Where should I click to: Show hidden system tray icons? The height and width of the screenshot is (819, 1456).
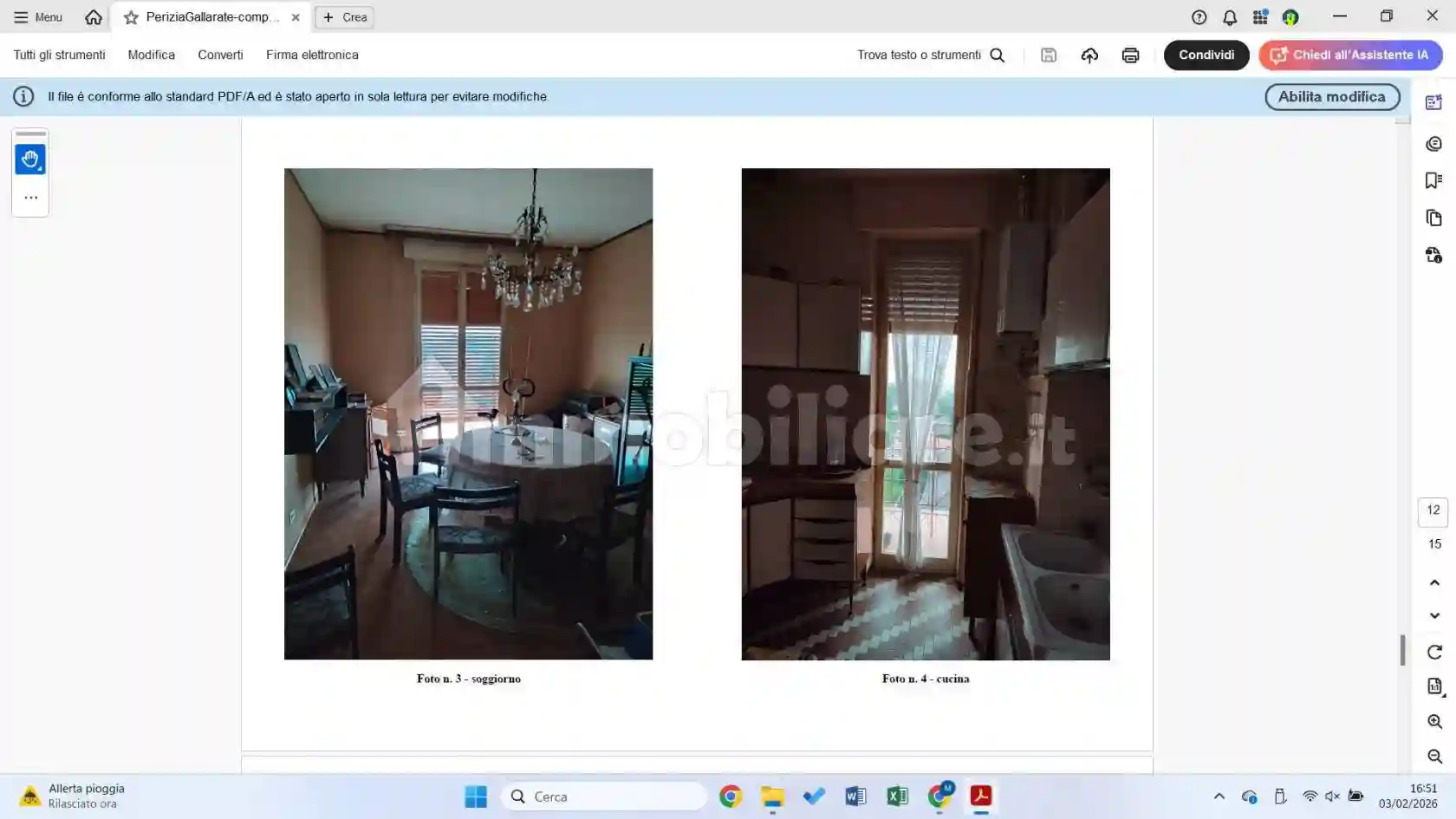pos(1219,796)
